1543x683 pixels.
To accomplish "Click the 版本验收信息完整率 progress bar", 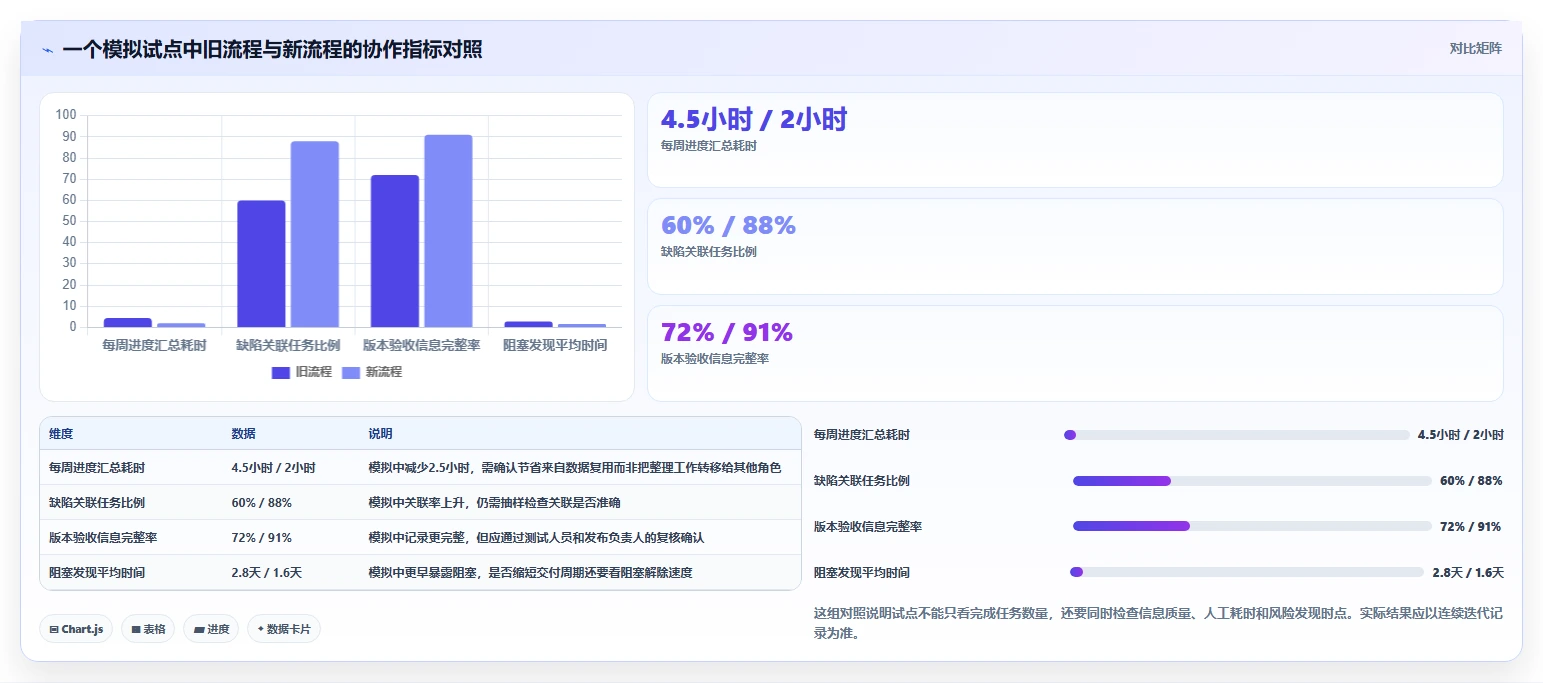I will [1252, 526].
